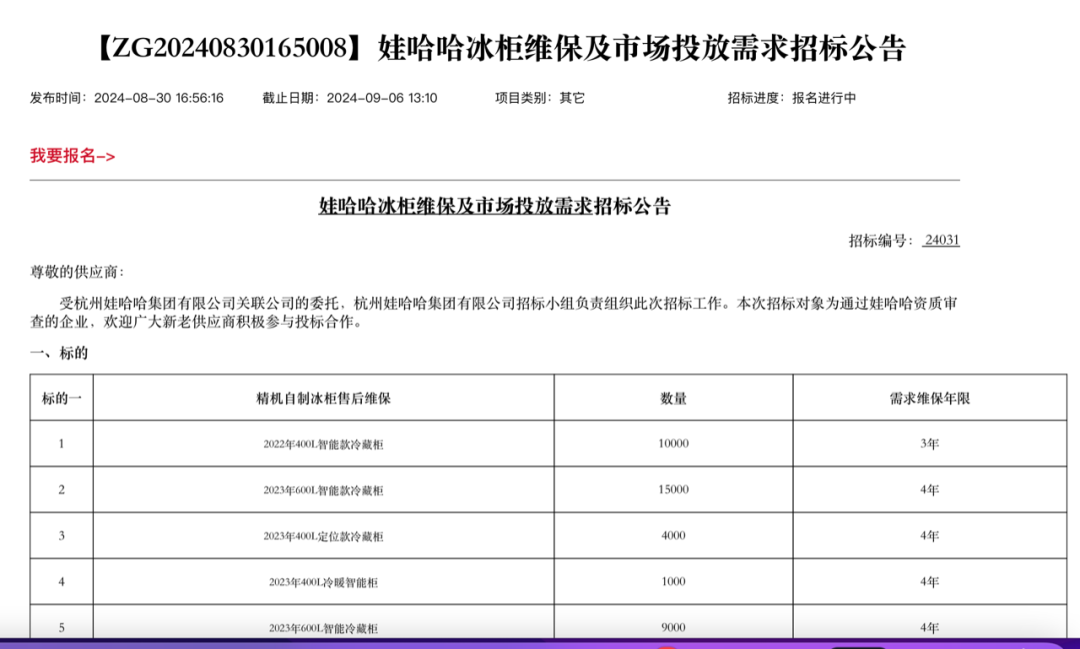Click the publish time 2024-08-30 16:56:16
Viewport: 1080px width, 649px height.
[x=158, y=98]
